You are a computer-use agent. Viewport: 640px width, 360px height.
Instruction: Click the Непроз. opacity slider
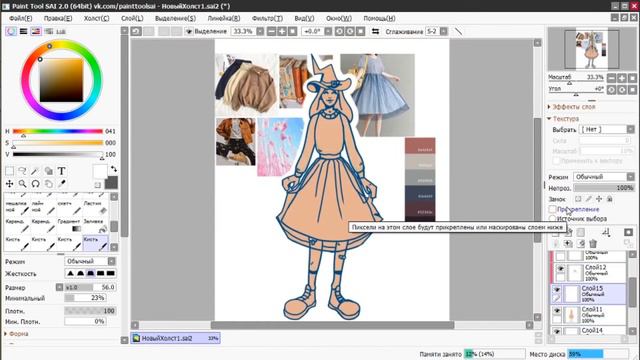tap(604, 188)
